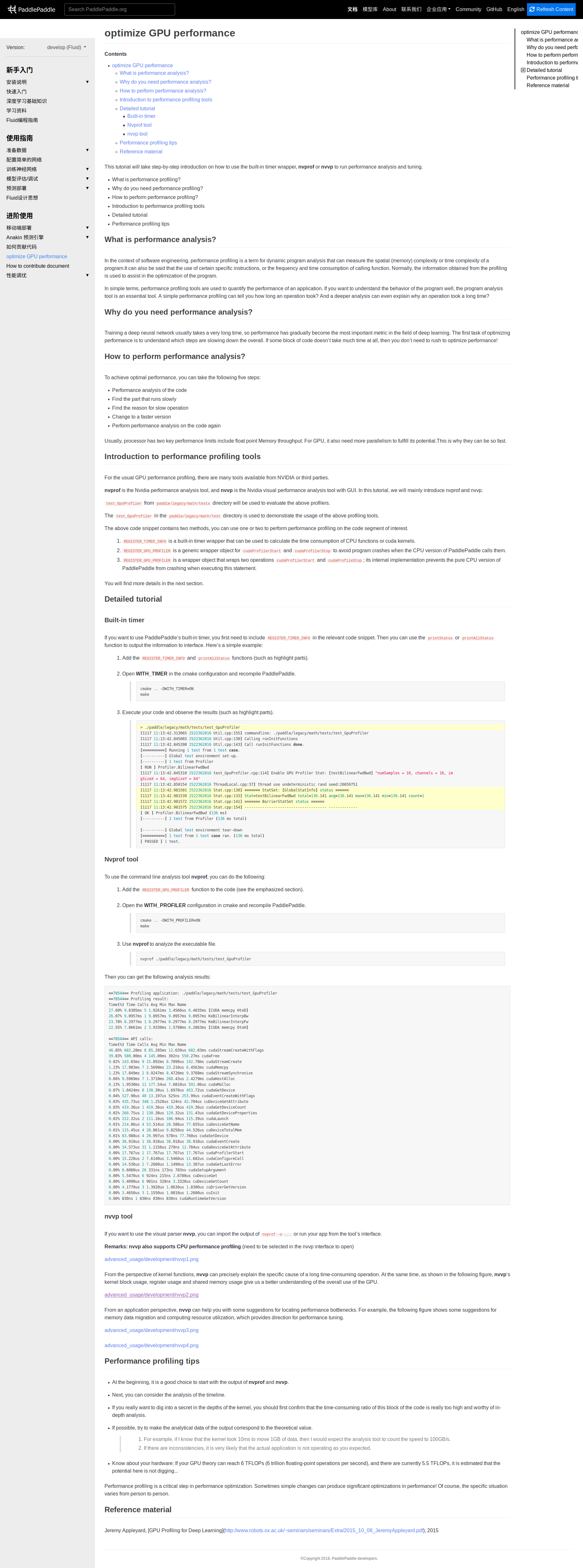Click Contents link Reference material
This screenshot has height=1568, width=583.
(141, 151)
